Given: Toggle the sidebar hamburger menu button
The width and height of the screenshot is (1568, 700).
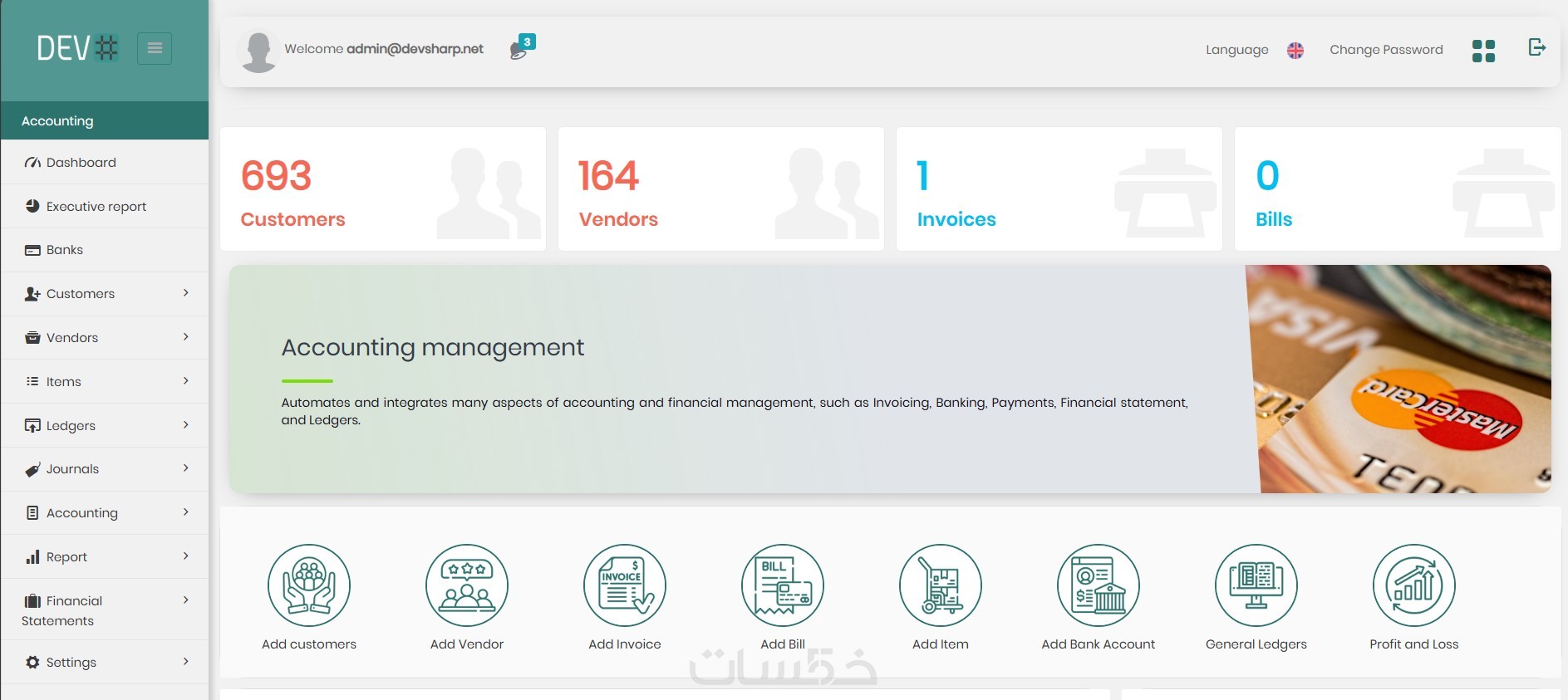Looking at the screenshot, I should pos(155,48).
